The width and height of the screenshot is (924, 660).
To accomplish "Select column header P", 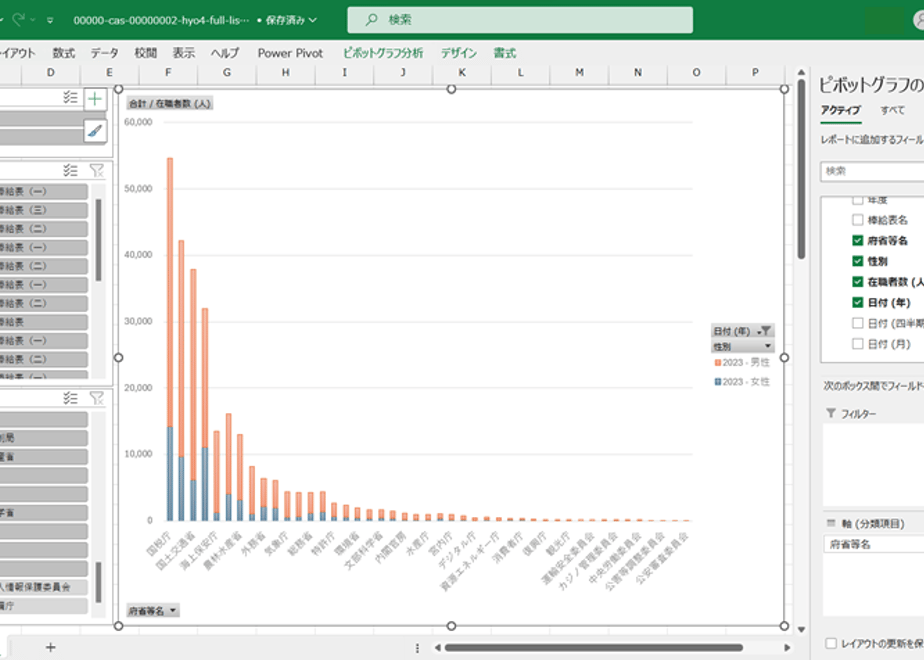I will pos(755,72).
